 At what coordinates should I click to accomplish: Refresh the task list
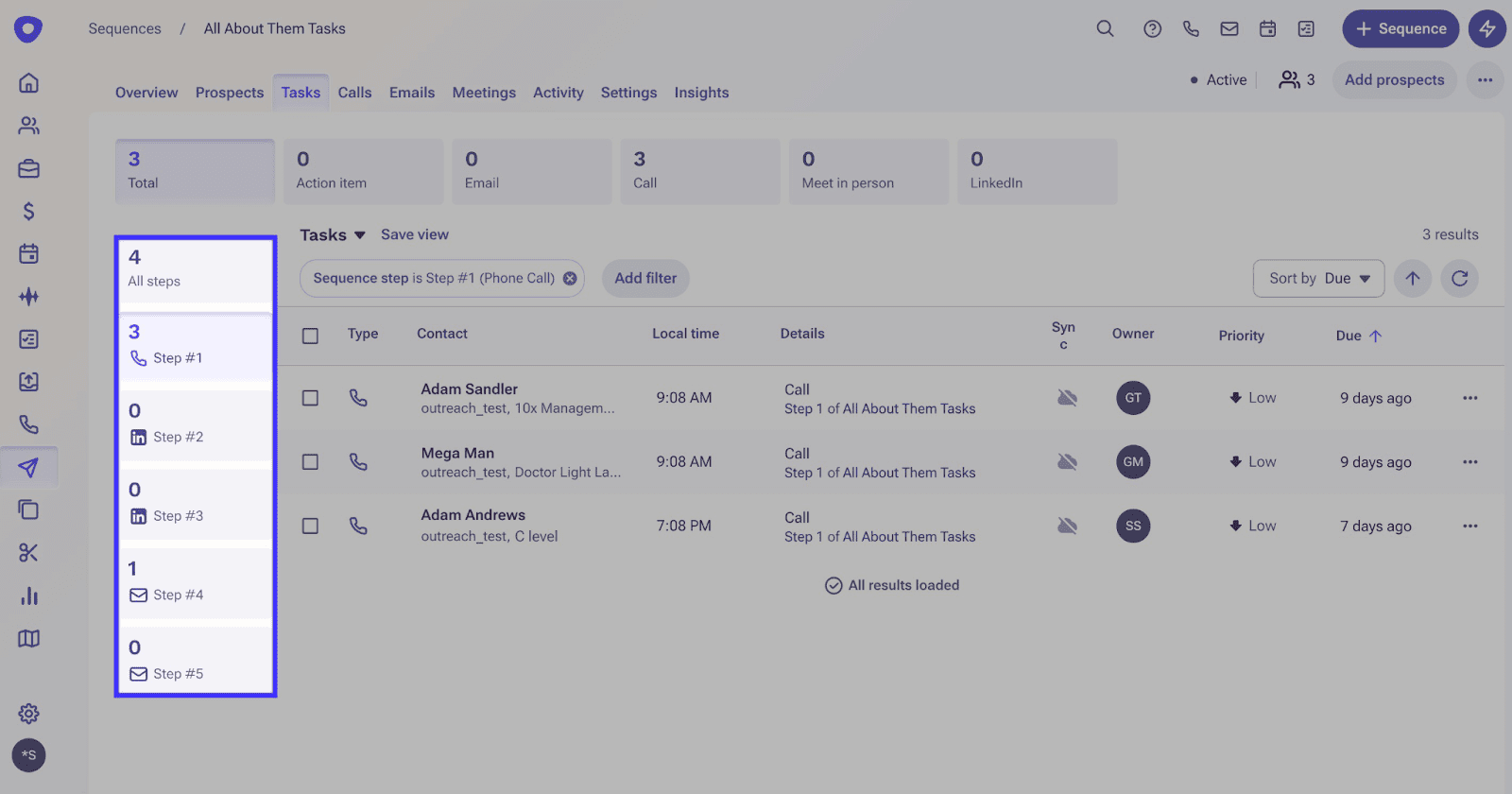[1459, 278]
